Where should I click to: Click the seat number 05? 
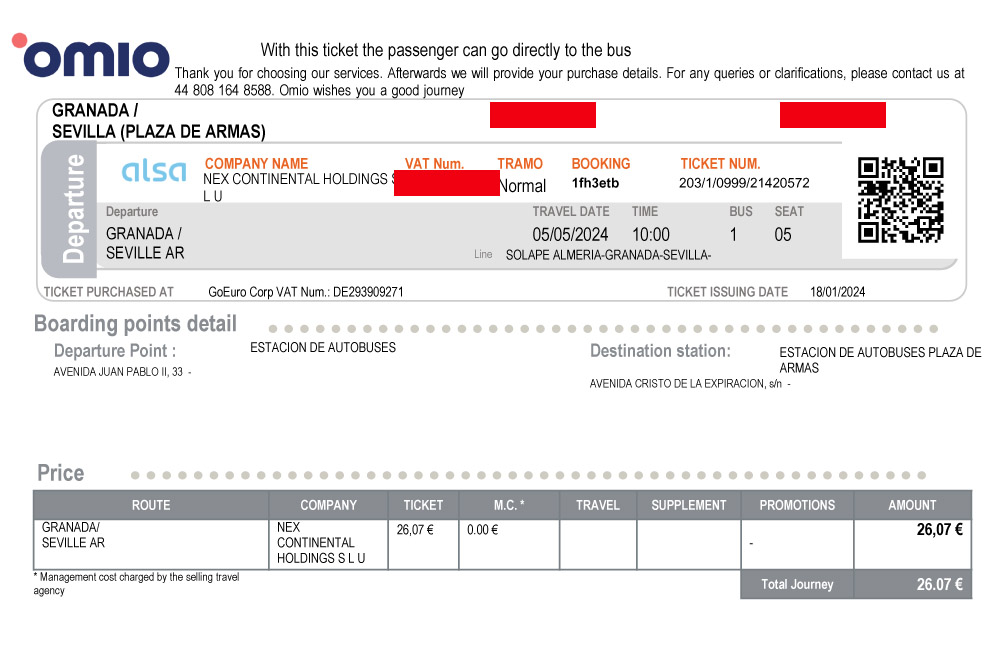(783, 235)
